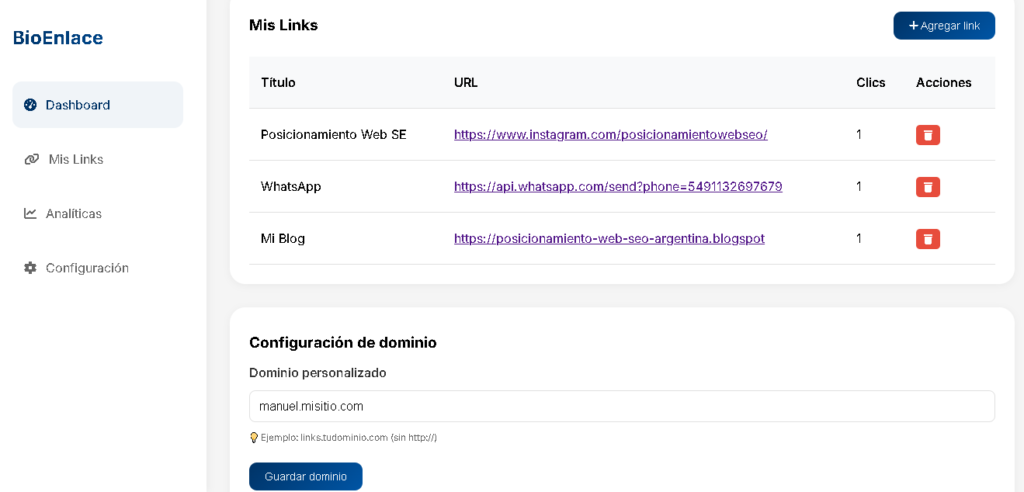
Task: Delete the Mi Blog link row
Action: 928,239
